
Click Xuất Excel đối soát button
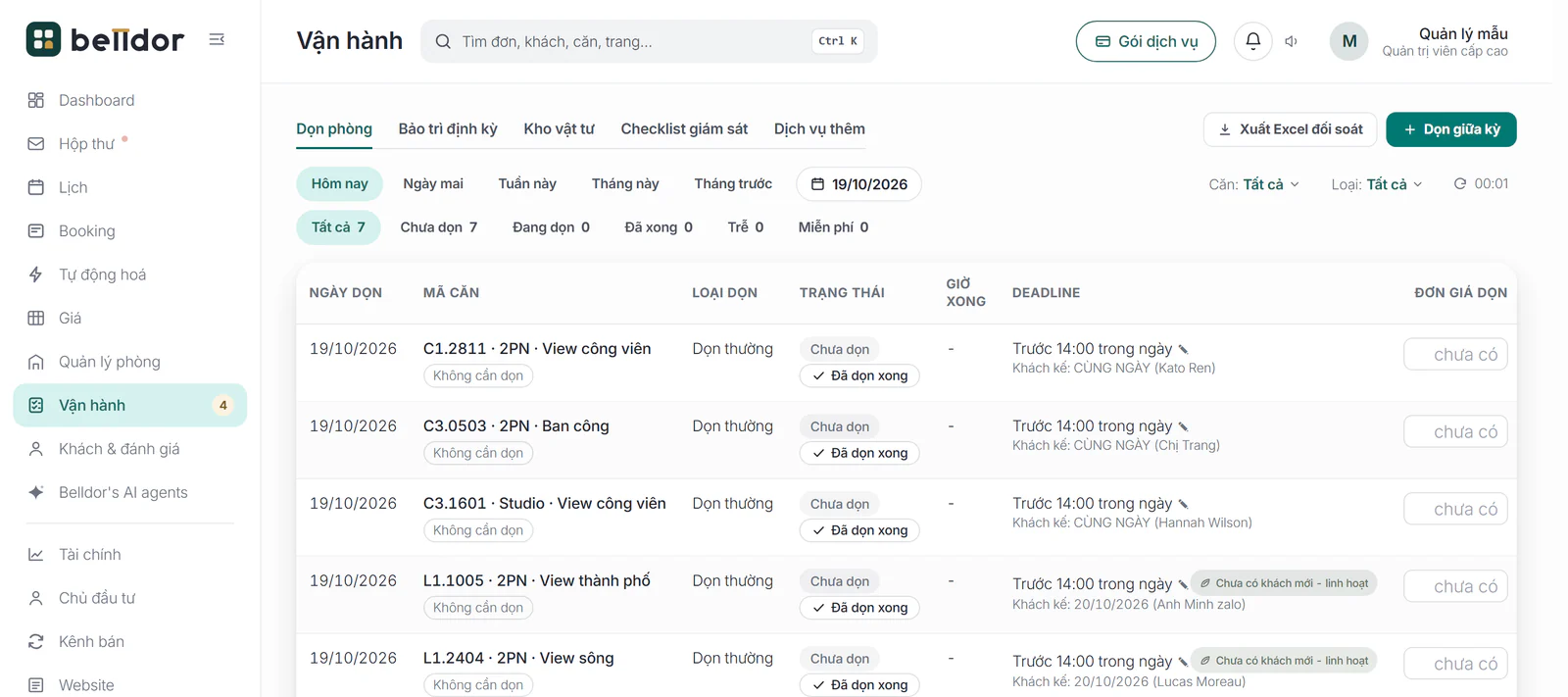[1290, 129]
